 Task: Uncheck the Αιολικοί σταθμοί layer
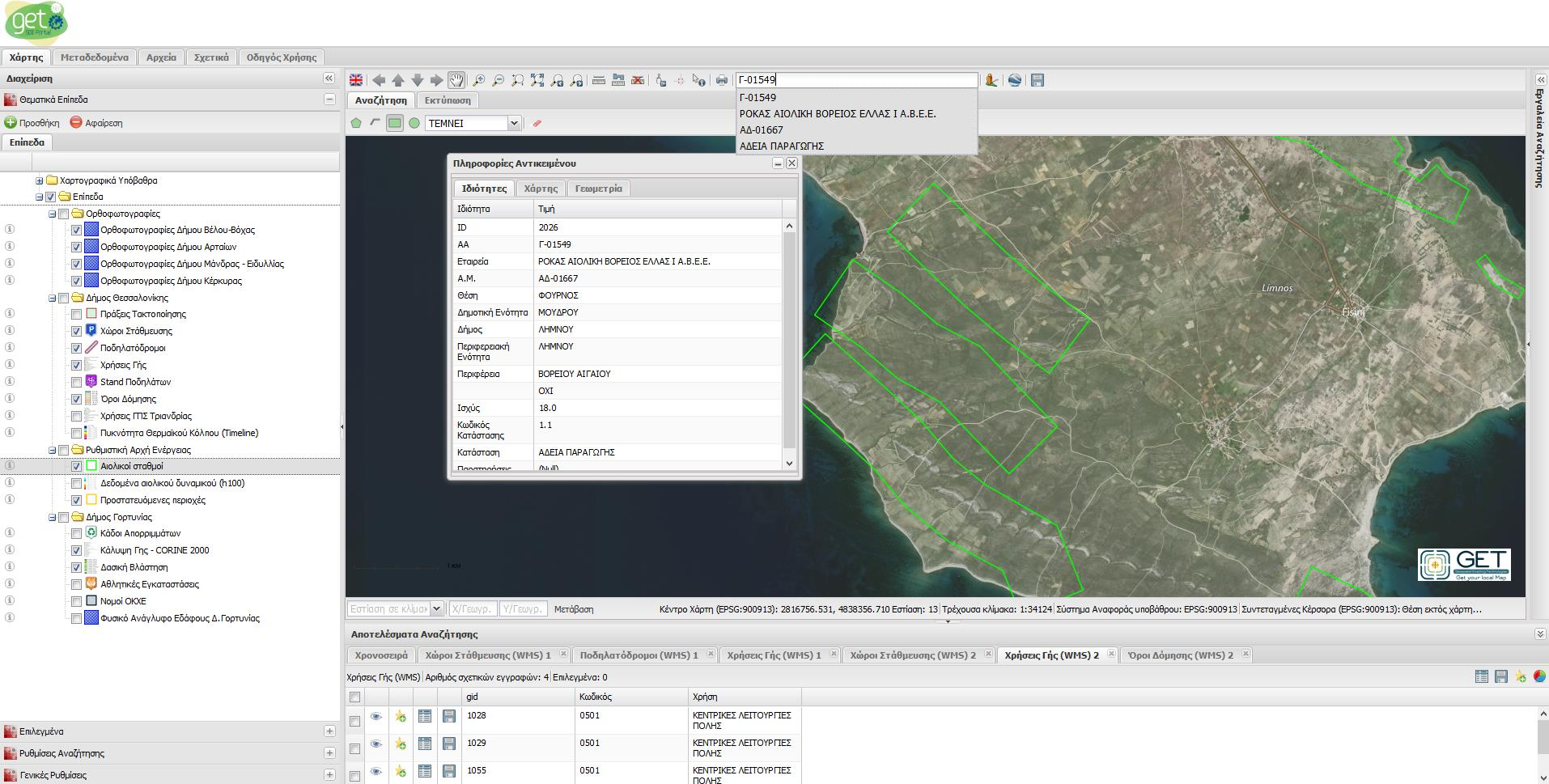[77, 466]
